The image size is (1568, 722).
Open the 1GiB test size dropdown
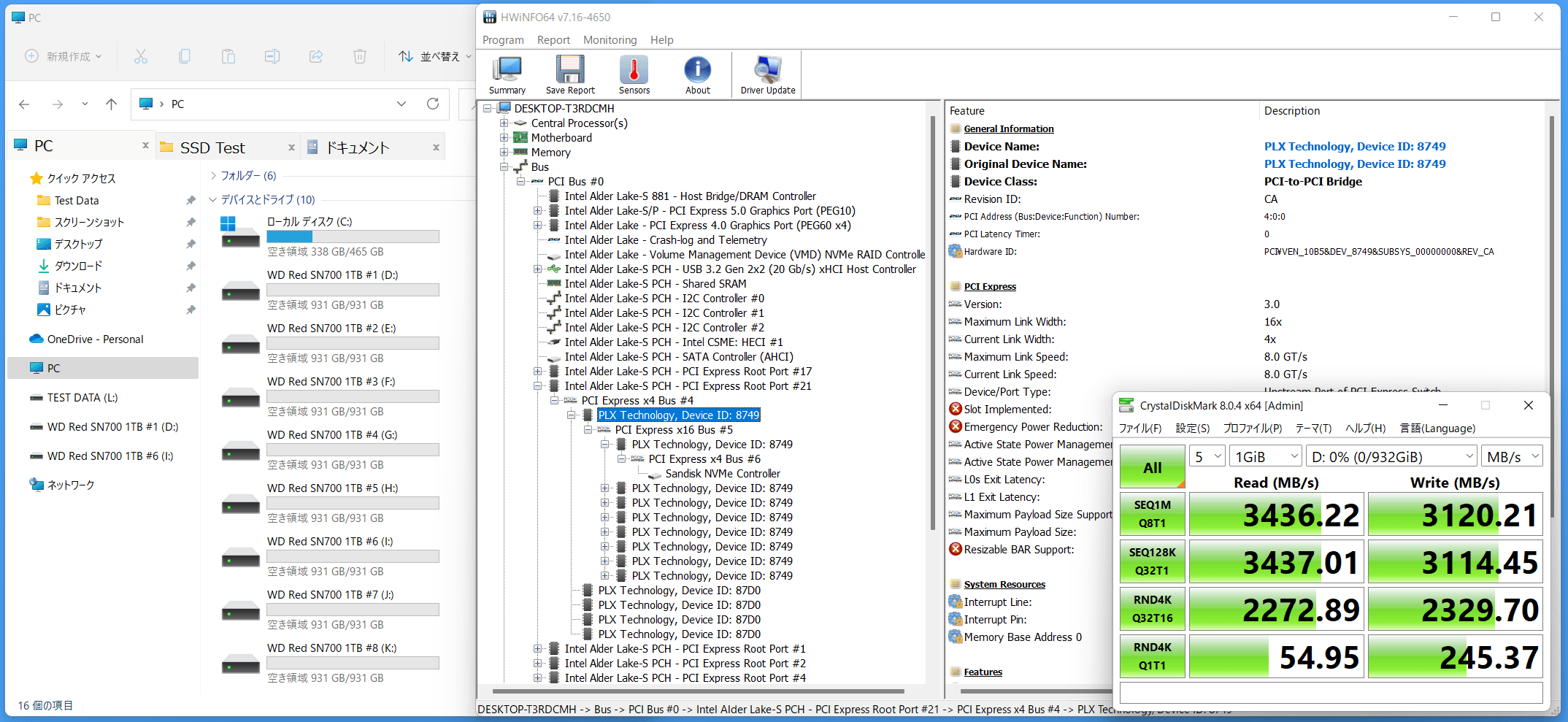tap(1266, 457)
